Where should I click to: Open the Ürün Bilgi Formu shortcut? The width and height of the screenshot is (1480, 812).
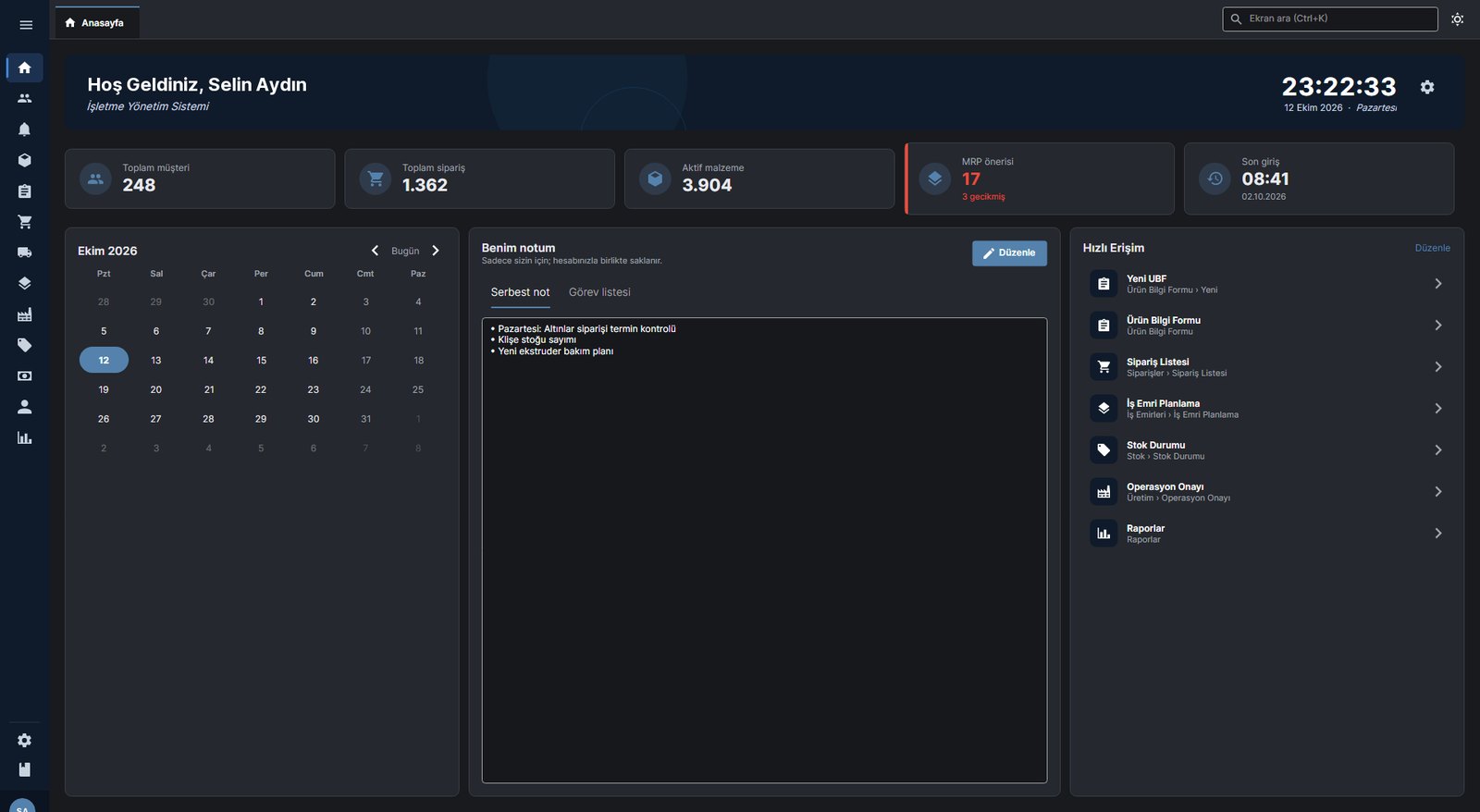pyautogui.click(x=1267, y=326)
